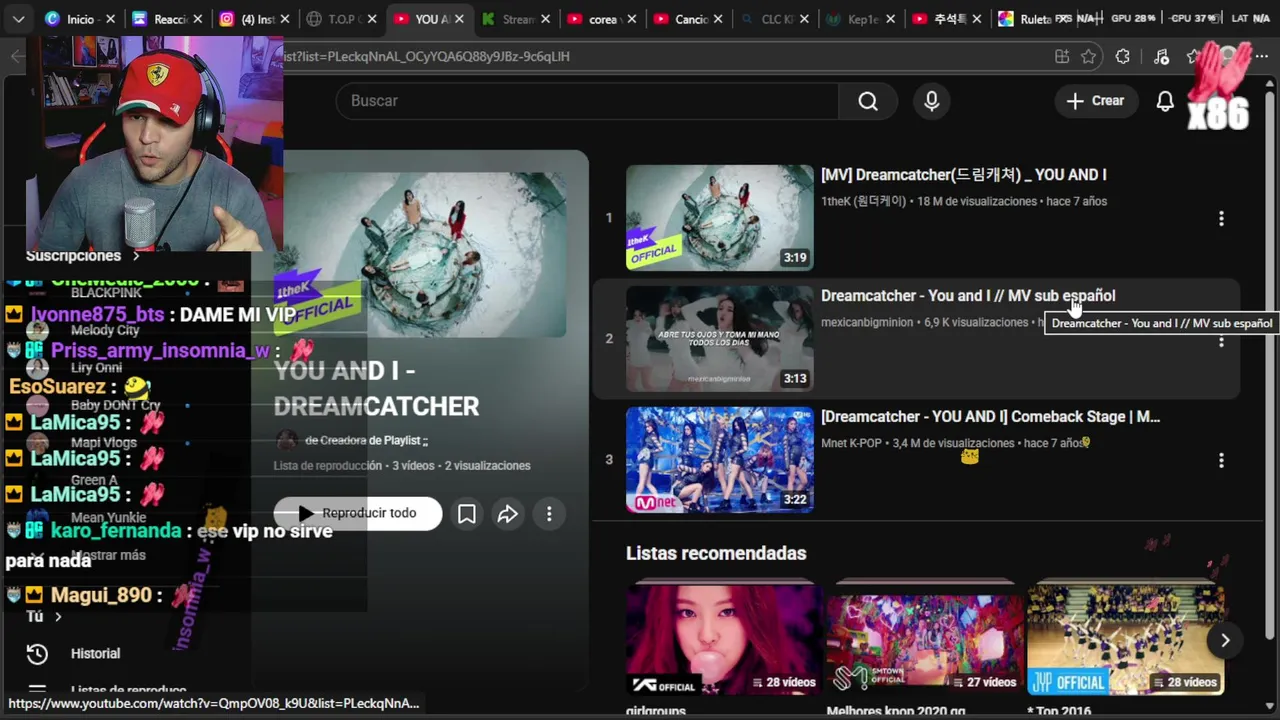Select the Melody City subscription
Image resolution: width=1280 pixels, height=720 pixels.
point(105,330)
